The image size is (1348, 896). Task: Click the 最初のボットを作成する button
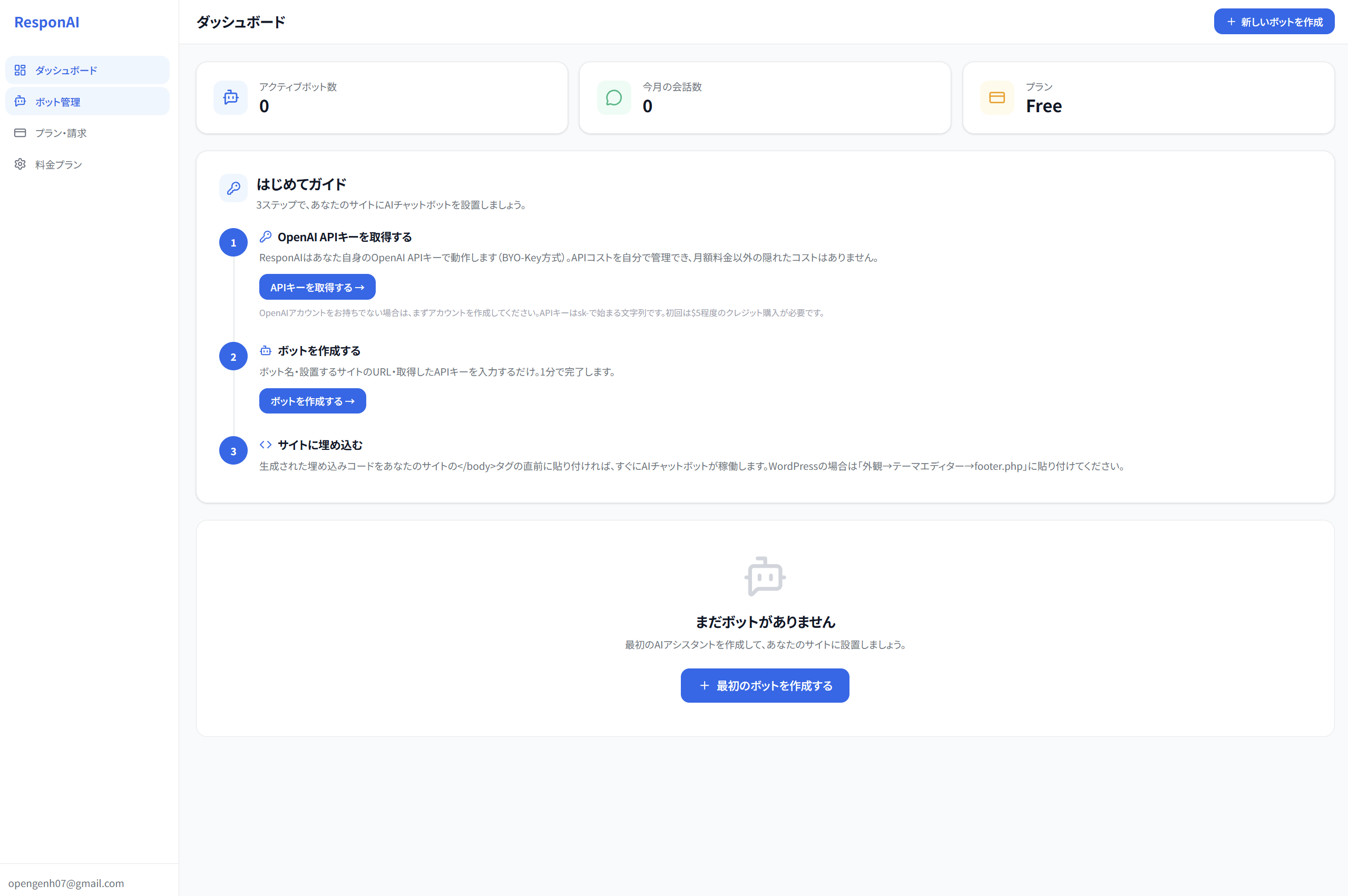[x=765, y=686]
